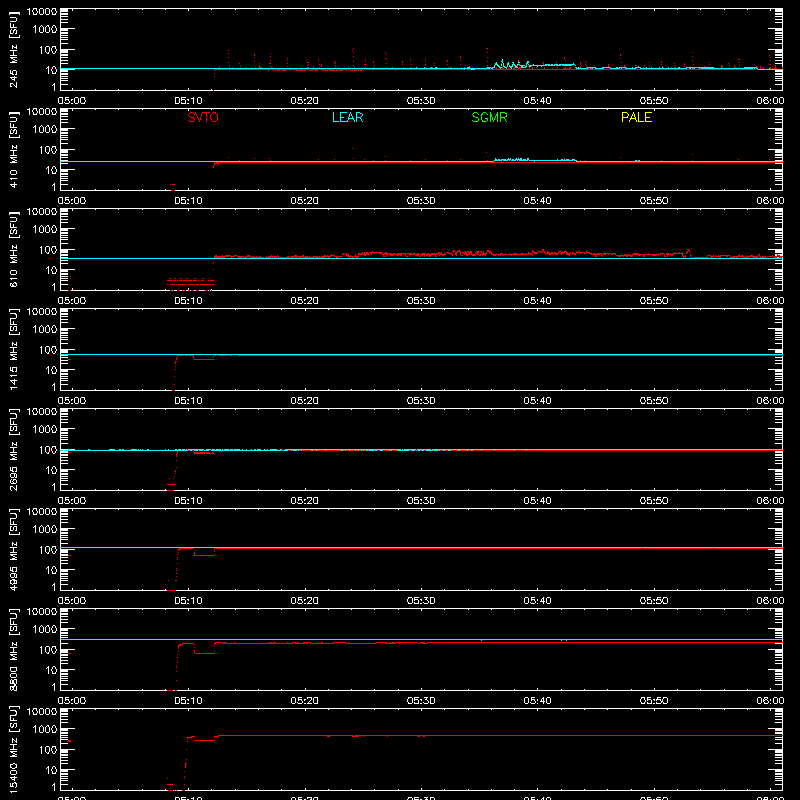Select the 15400 MHz [SFU] axis title
Viewport: 800px width, 800px height.
[13, 749]
